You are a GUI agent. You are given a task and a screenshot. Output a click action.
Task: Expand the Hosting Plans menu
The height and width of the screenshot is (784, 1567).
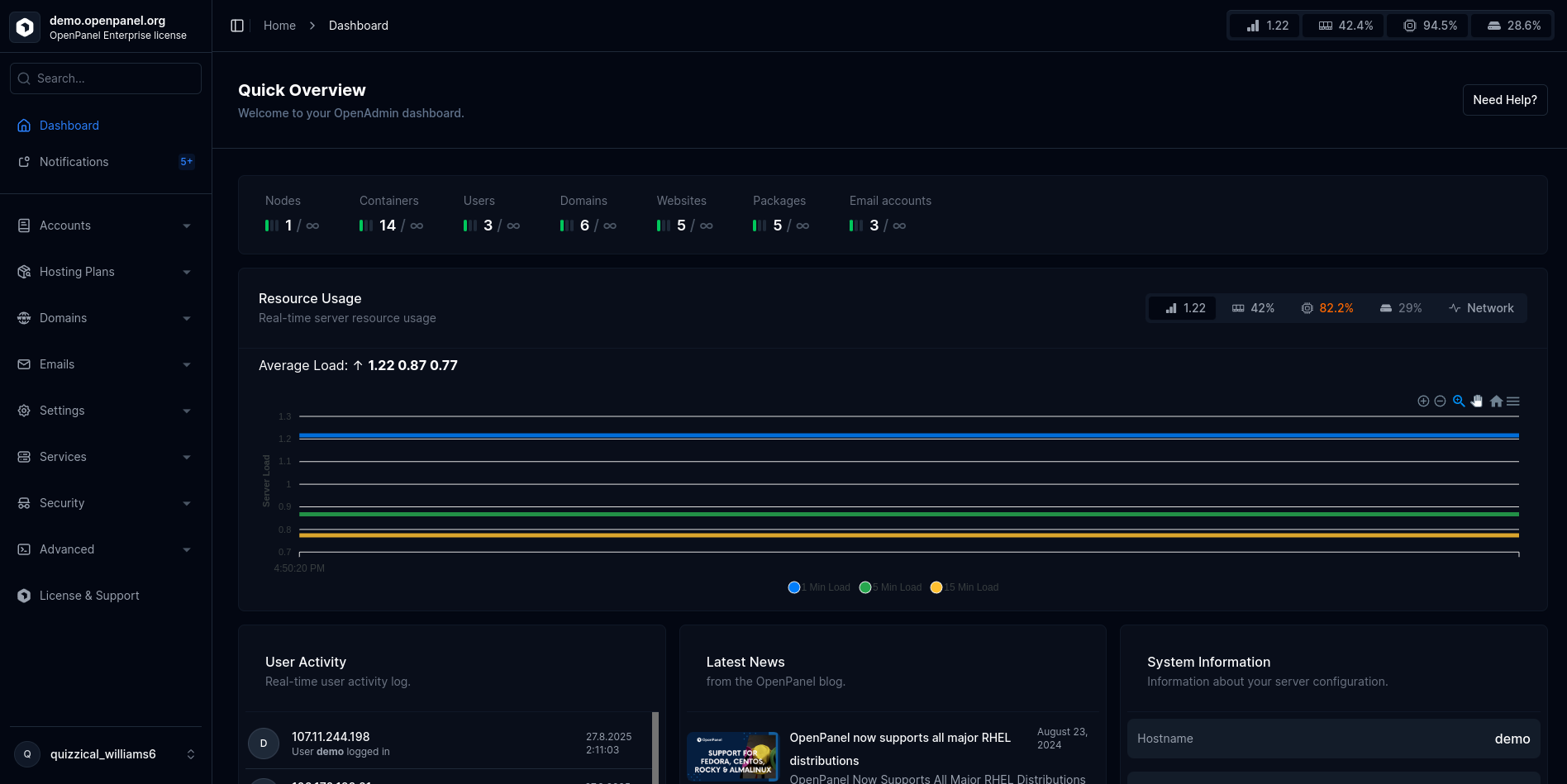[187, 273]
